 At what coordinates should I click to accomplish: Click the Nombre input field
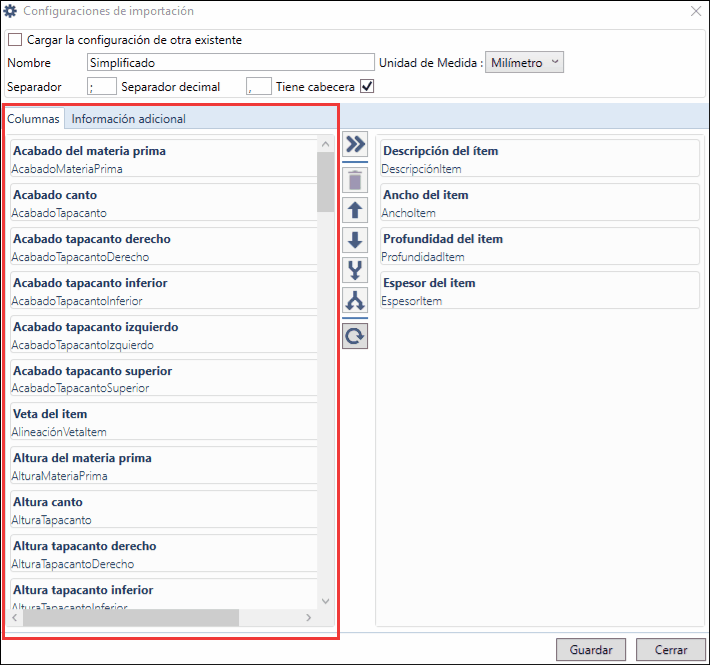[230, 62]
